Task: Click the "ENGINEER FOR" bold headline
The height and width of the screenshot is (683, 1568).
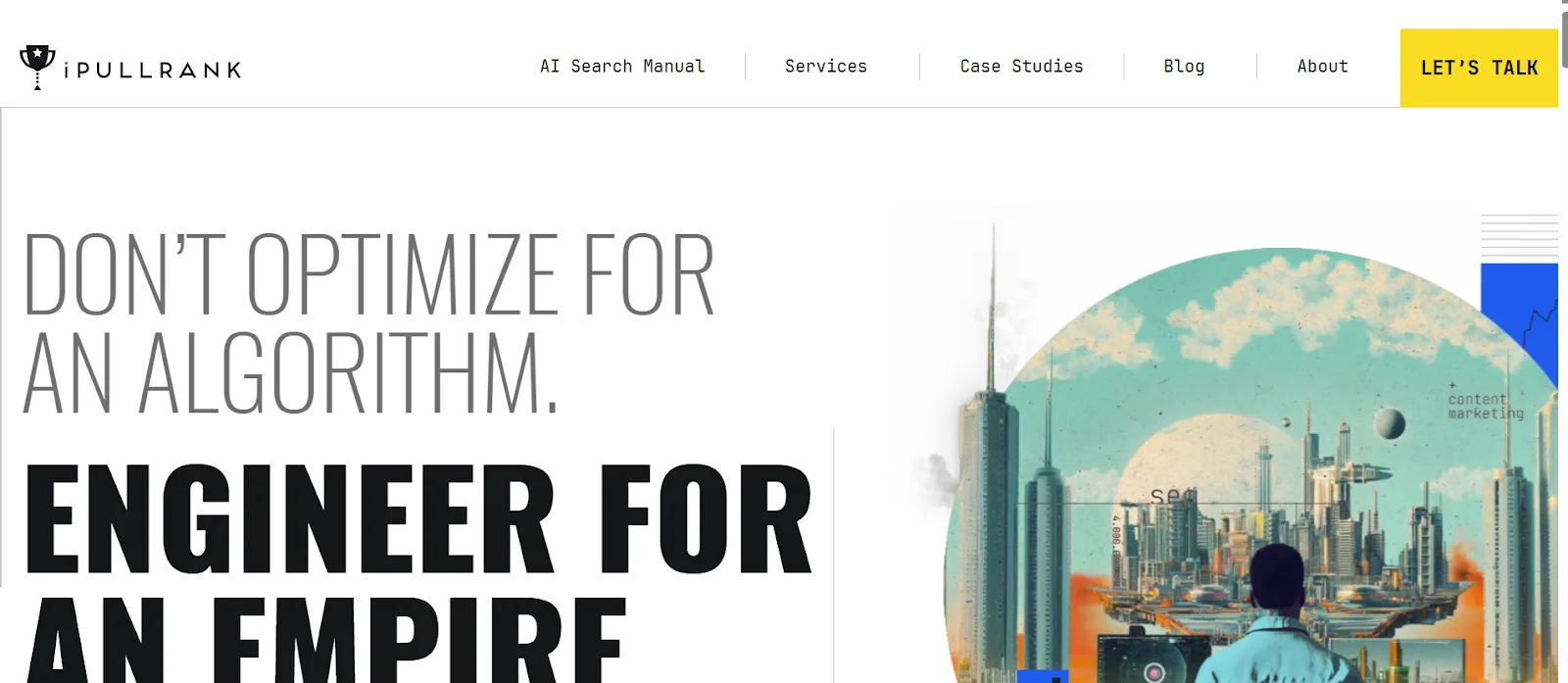Action: [418, 519]
